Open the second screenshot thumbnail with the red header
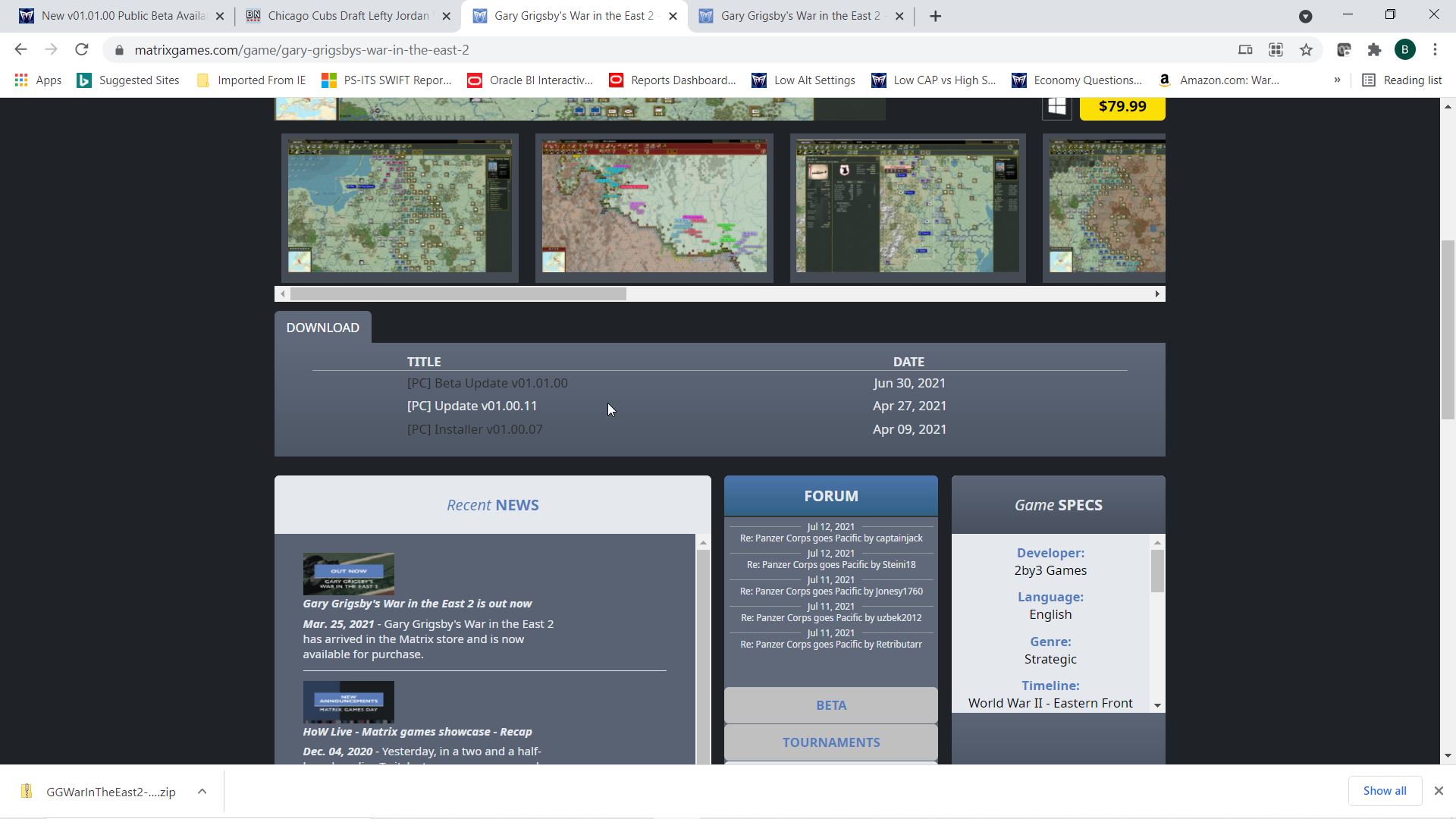 coord(654,206)
